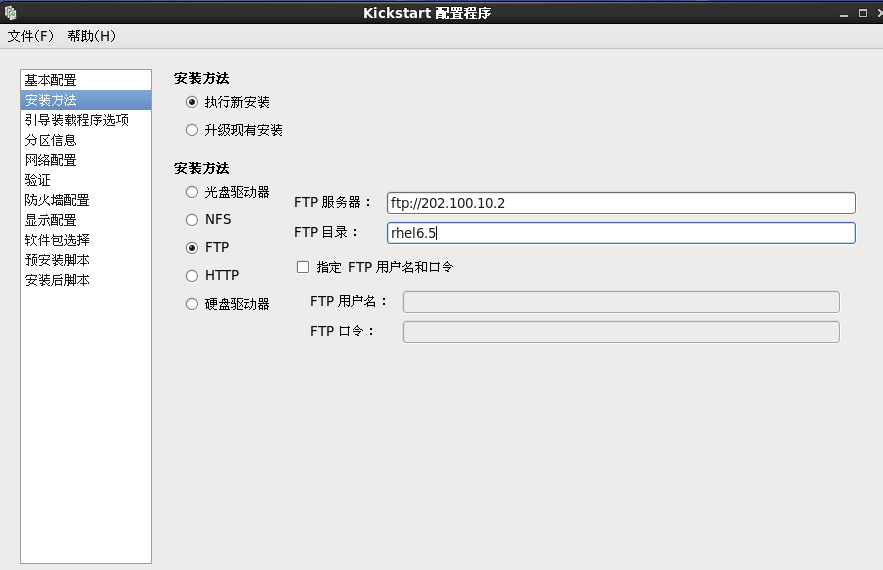Select 基本配置 in the sidebar
This screenshot has width=883, height=570.
(86, 80)
